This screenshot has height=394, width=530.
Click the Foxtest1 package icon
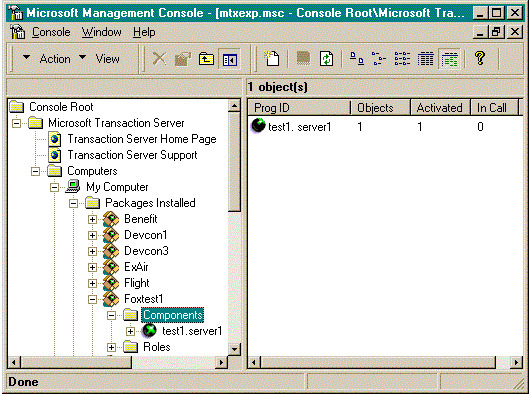click(x=111, y=299)
